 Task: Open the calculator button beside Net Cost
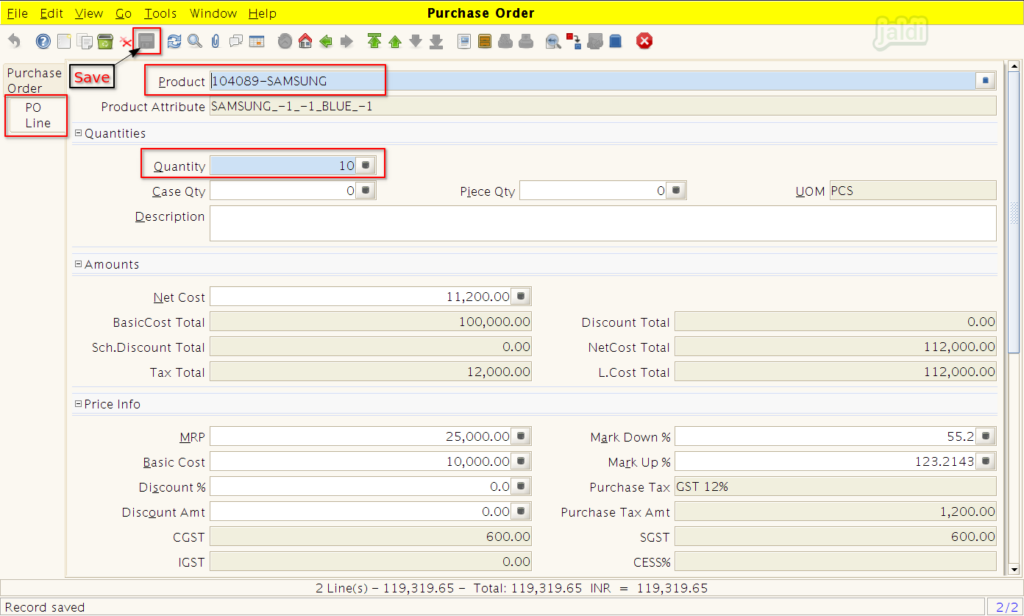[x=520, y=297]
